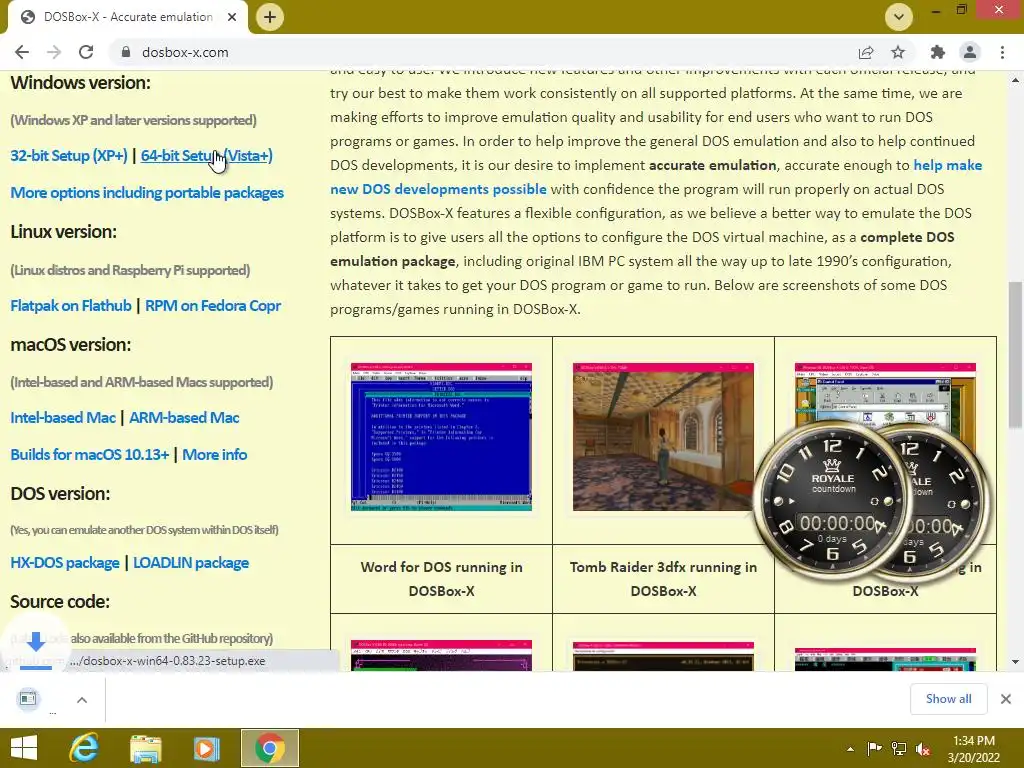The height and width of the screenshot is (768, 1024).
Task: Click the "macOS version:" heading text
Action: point(71,345)
